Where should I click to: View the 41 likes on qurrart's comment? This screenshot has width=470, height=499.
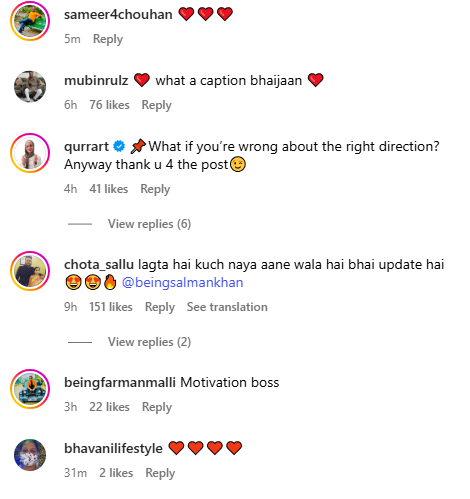pyautogui.click(x=109, y=189)
